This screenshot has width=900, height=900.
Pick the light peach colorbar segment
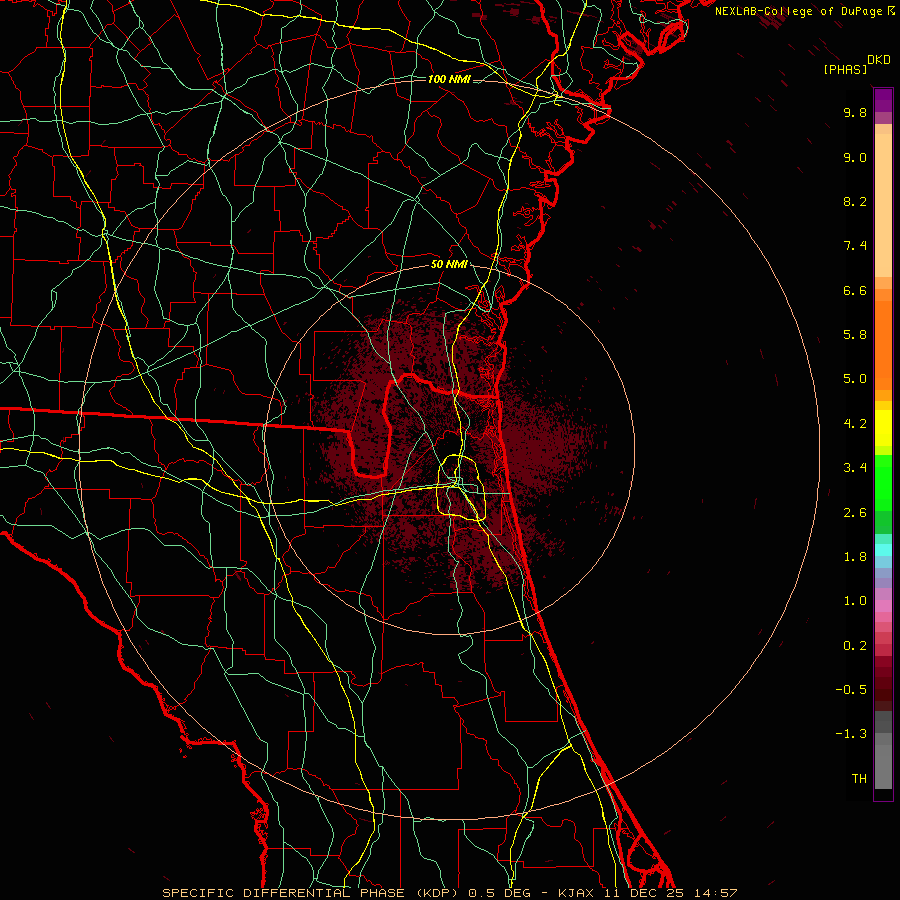tap(883, 205)
